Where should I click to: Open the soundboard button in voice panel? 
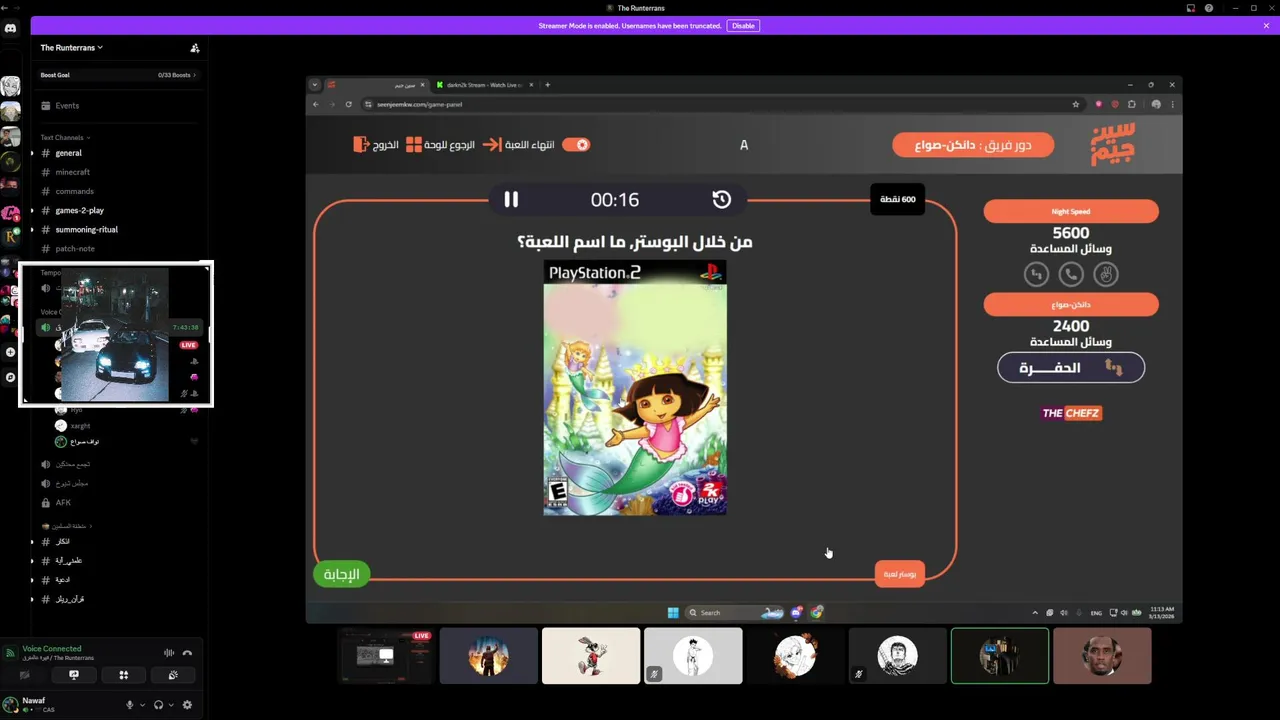coord(173,675)
